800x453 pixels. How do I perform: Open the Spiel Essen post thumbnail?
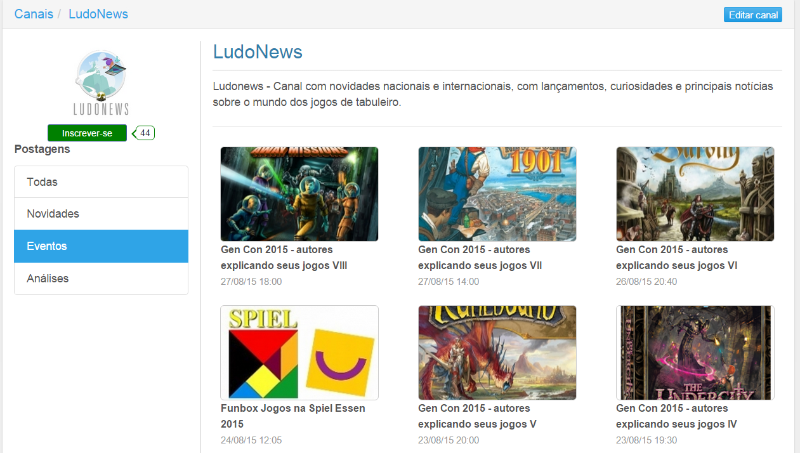tap(299, 353)
